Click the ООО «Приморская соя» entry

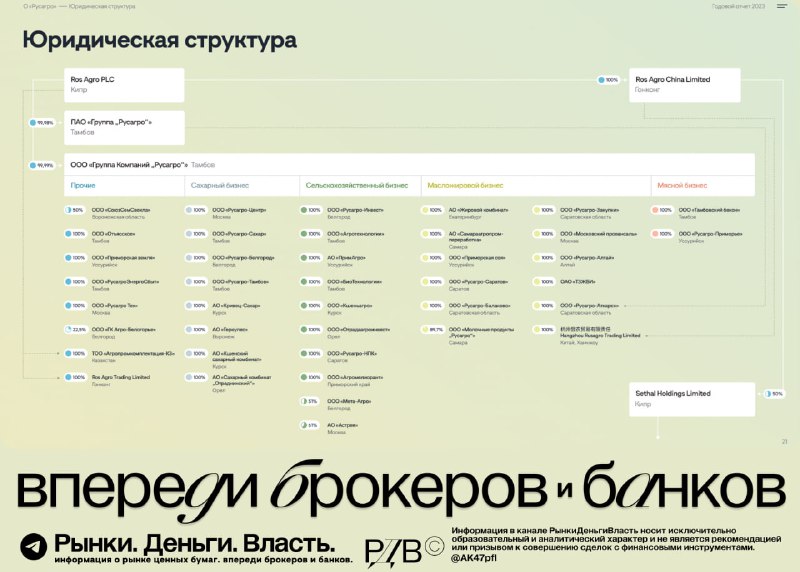click(477, 261)
